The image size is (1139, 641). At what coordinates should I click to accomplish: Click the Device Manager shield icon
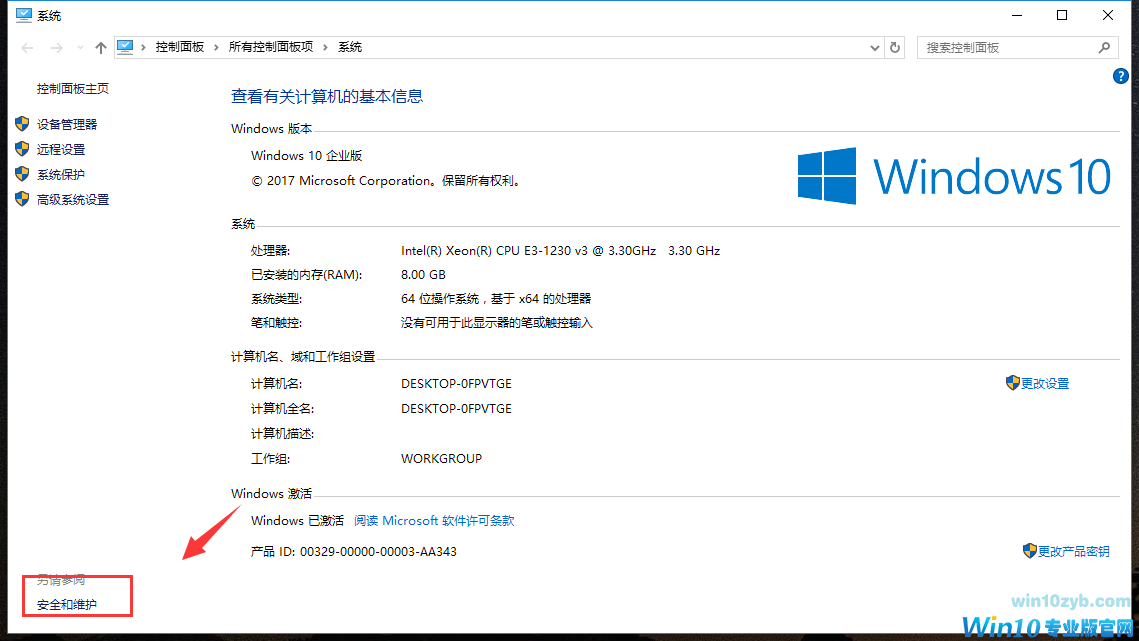22,123
